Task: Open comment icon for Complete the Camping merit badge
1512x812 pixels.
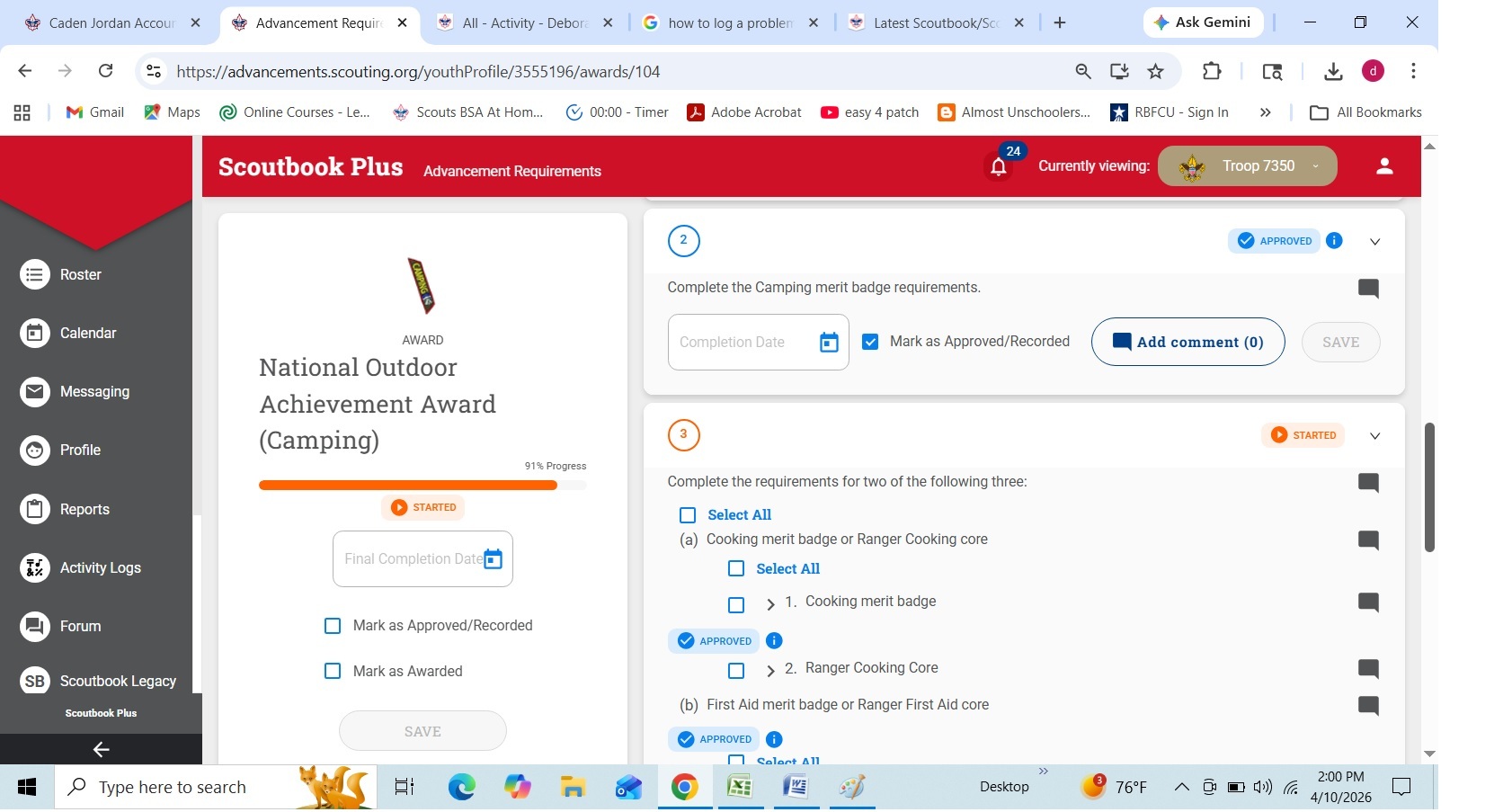Action: click(1368, 288)
